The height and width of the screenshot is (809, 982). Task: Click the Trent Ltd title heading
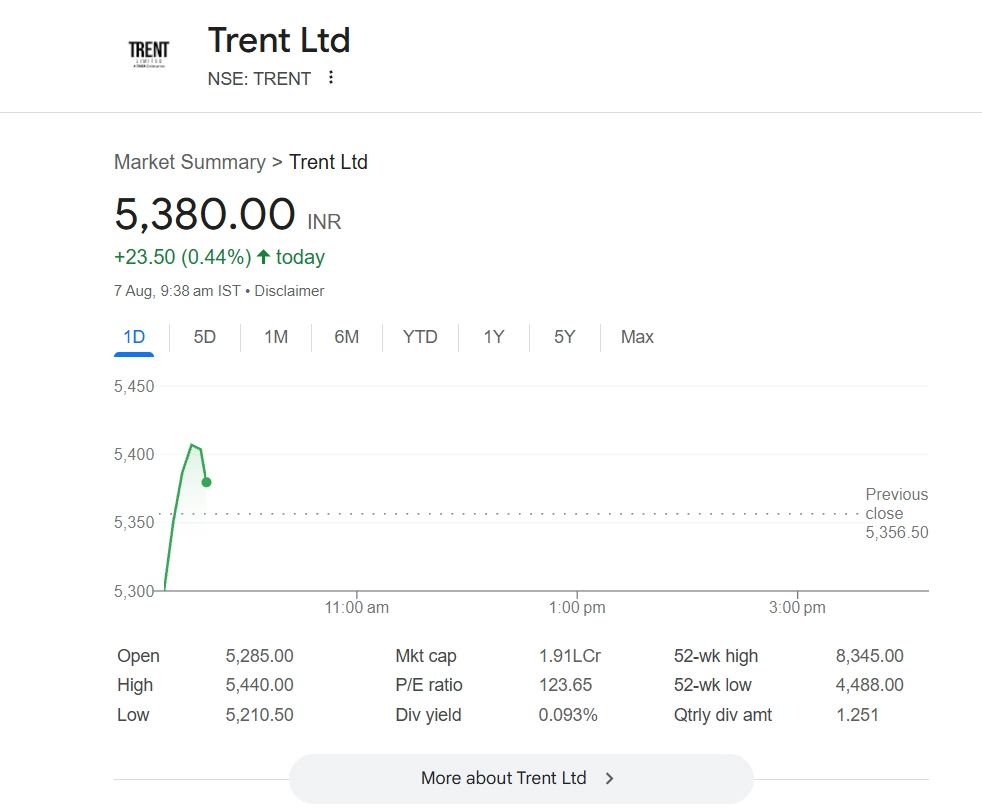click(279, 41)
